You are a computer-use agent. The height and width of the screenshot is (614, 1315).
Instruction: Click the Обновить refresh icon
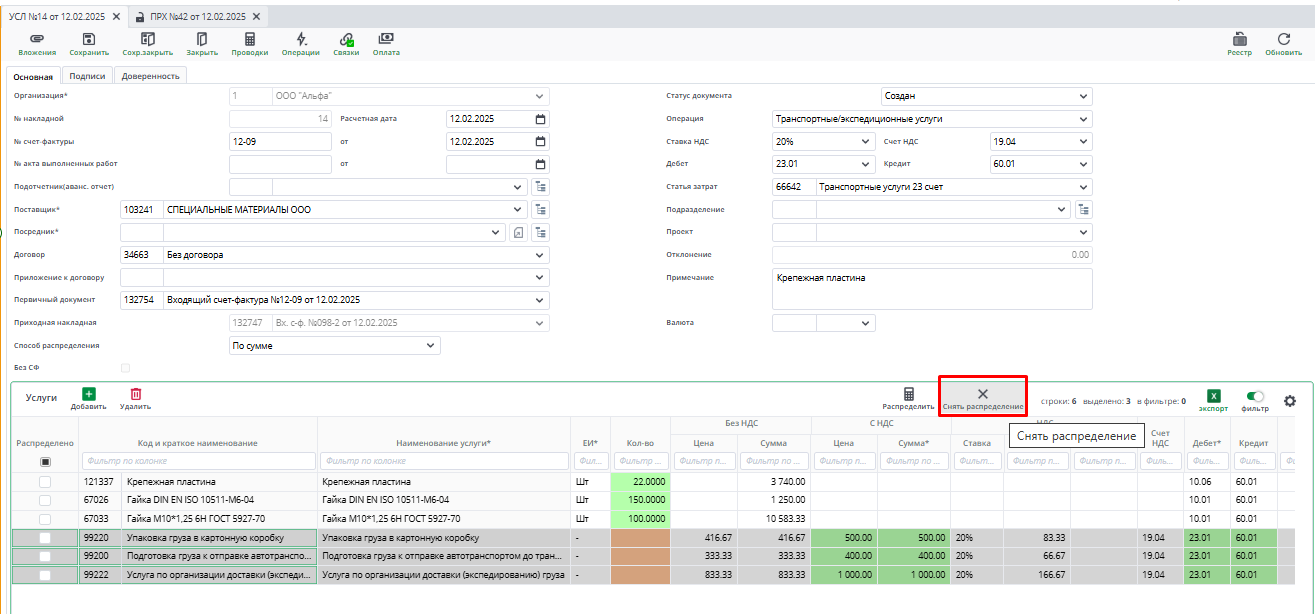pos(1283,39)
